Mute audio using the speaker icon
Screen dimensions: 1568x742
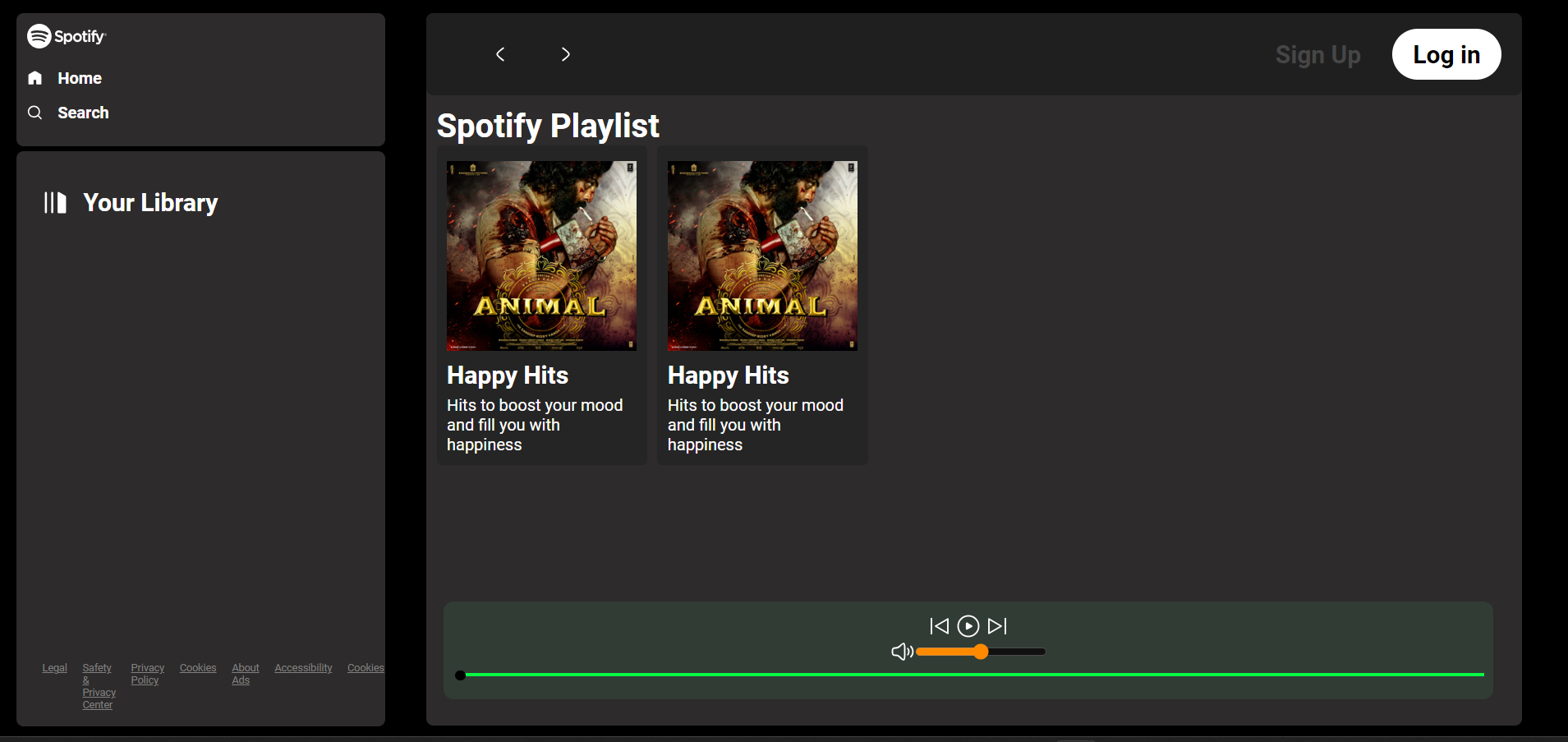tap(901, 652)
